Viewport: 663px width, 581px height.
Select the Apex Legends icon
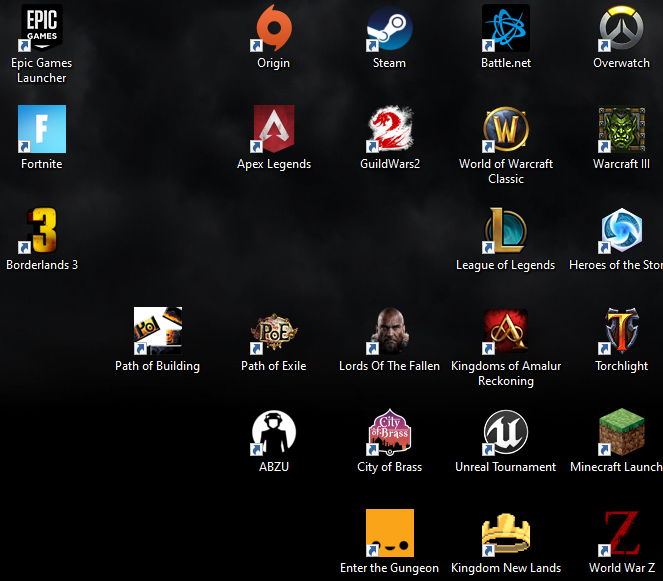[x=274, y=129]
